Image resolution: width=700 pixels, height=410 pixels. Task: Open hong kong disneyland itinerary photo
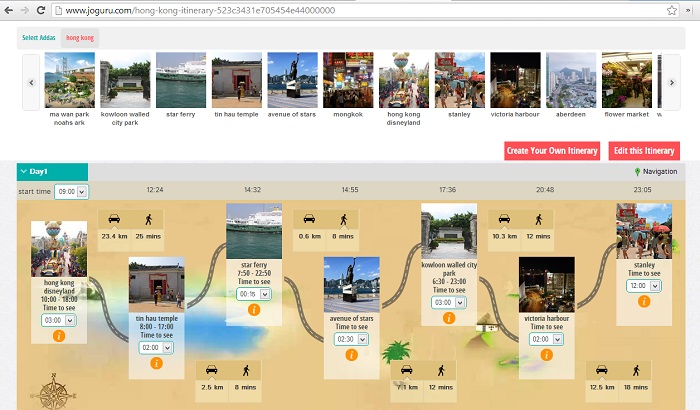tap(59, 249)
